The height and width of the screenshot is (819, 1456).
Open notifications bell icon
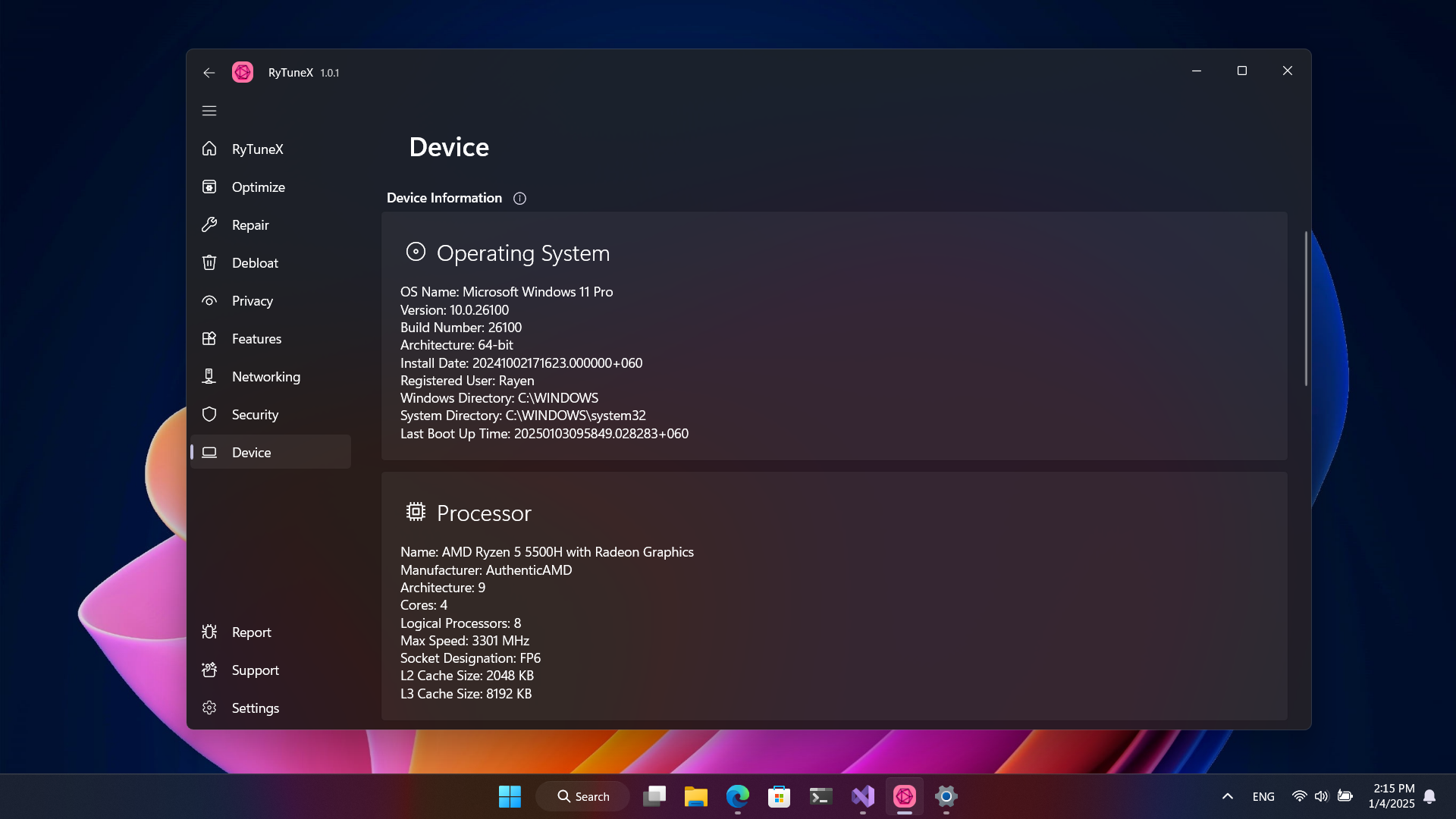(1429, 796)
